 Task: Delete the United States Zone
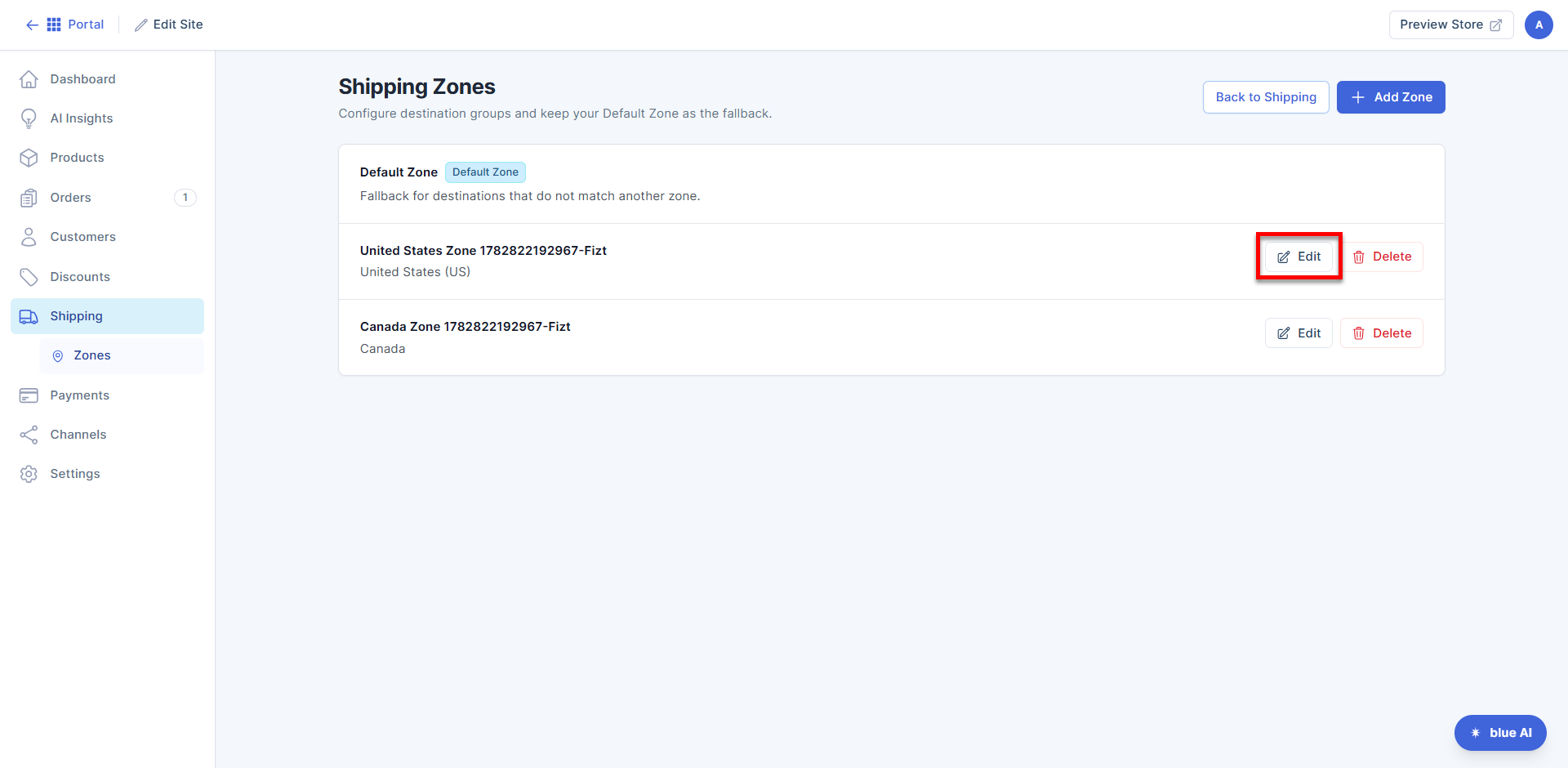1382,257
